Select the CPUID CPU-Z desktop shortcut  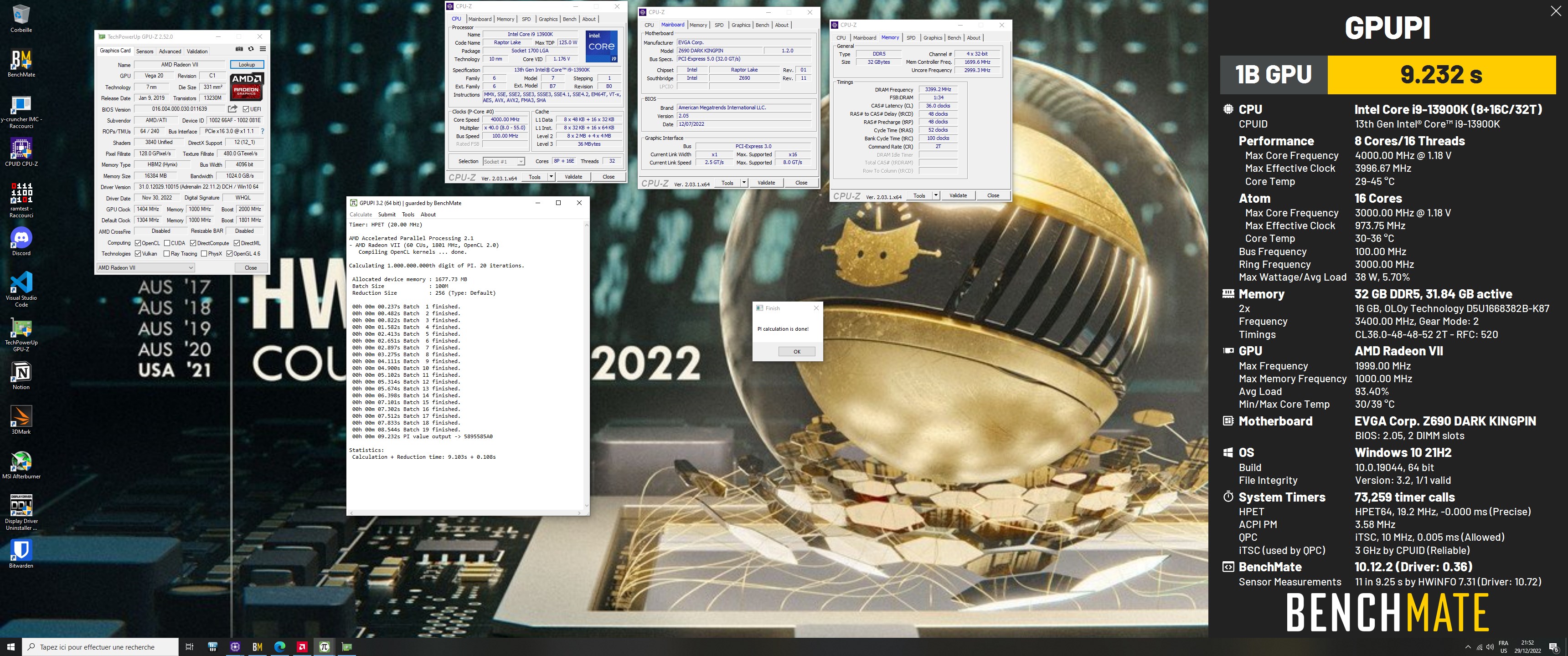tap(21, 153)
